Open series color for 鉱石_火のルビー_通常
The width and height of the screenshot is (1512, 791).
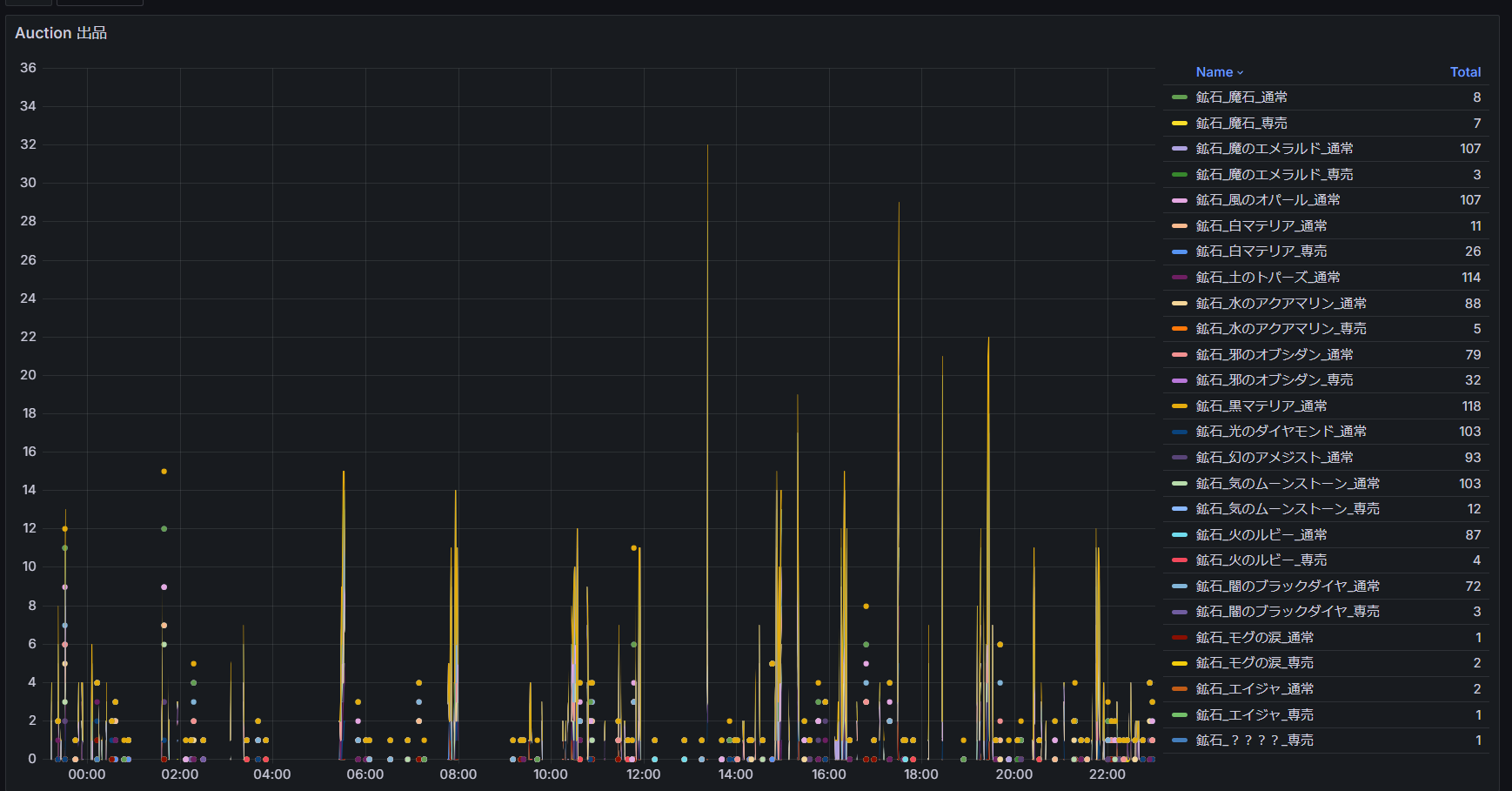tap(1179, 535)
